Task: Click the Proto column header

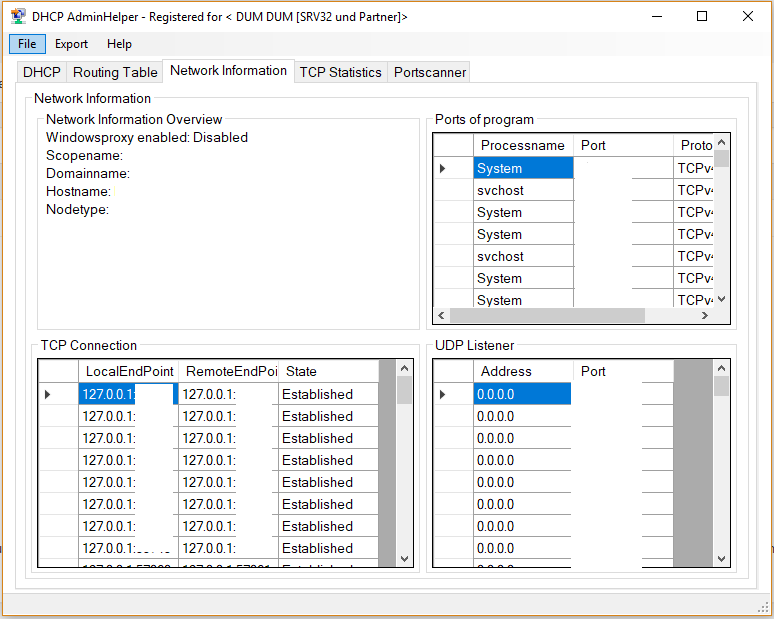Action: [694, 145]
